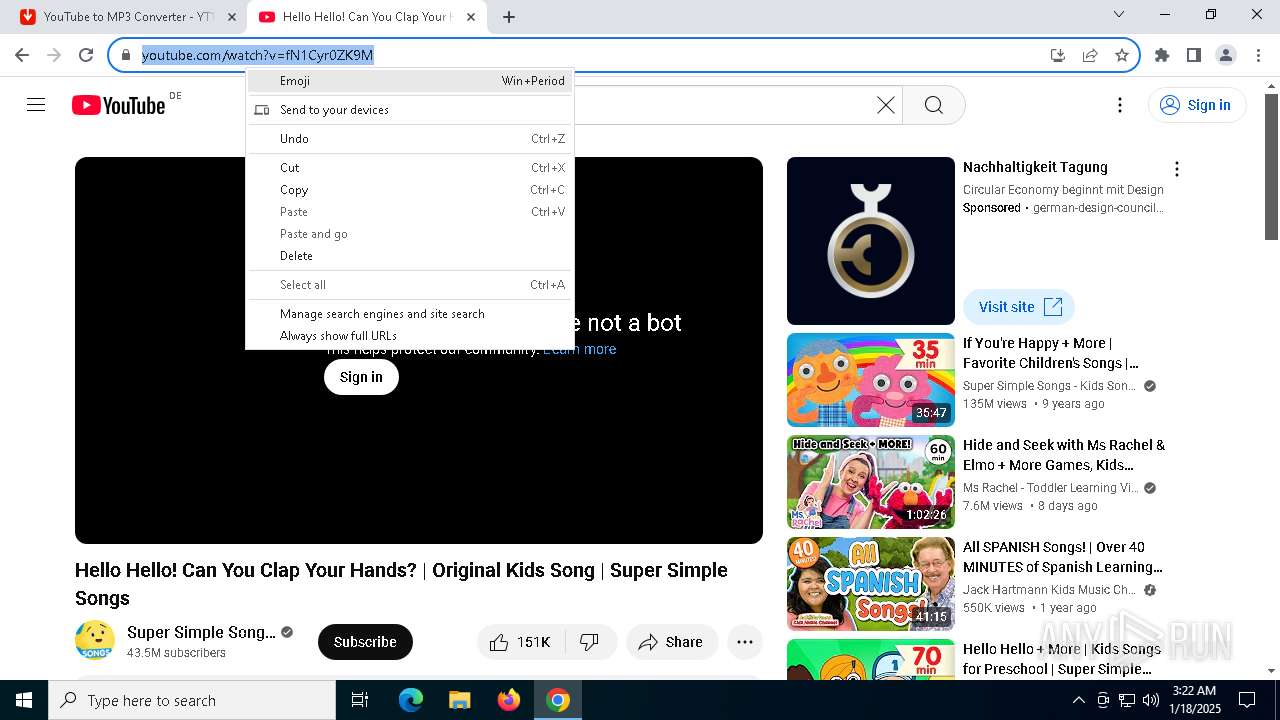The image size is (1280, 720).
Task: Open the If You're Happy + More video thumbnail
Action: (x=871, y=380)
